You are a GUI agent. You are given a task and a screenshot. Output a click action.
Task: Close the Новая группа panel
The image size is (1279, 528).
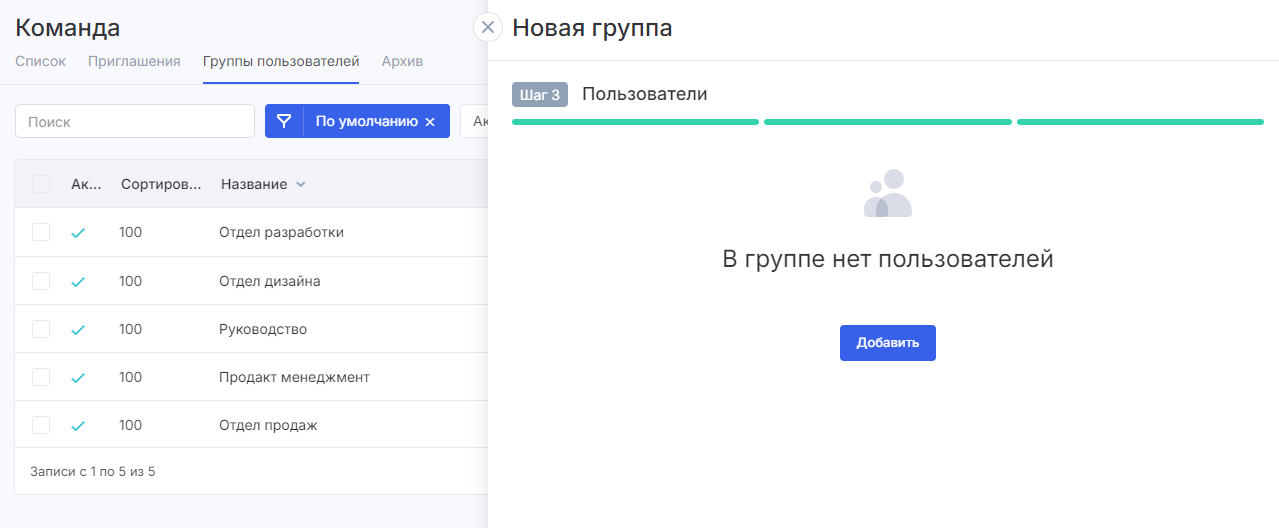click(x=488, y=27)
